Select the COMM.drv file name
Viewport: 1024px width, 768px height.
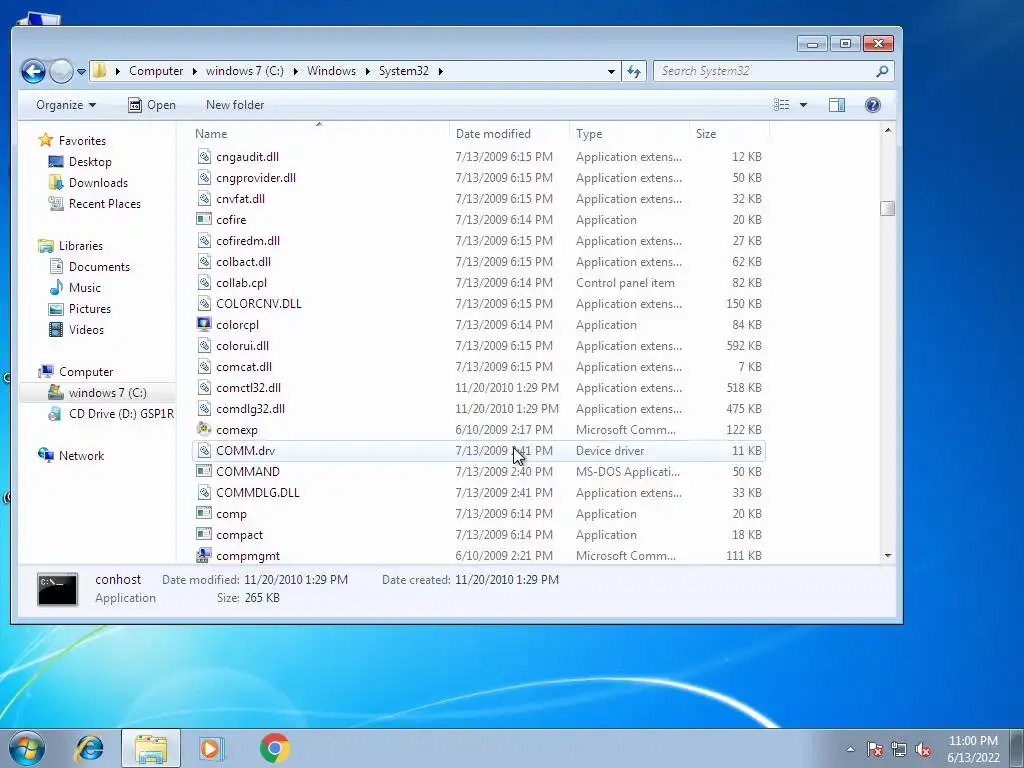tap(246, 451)
